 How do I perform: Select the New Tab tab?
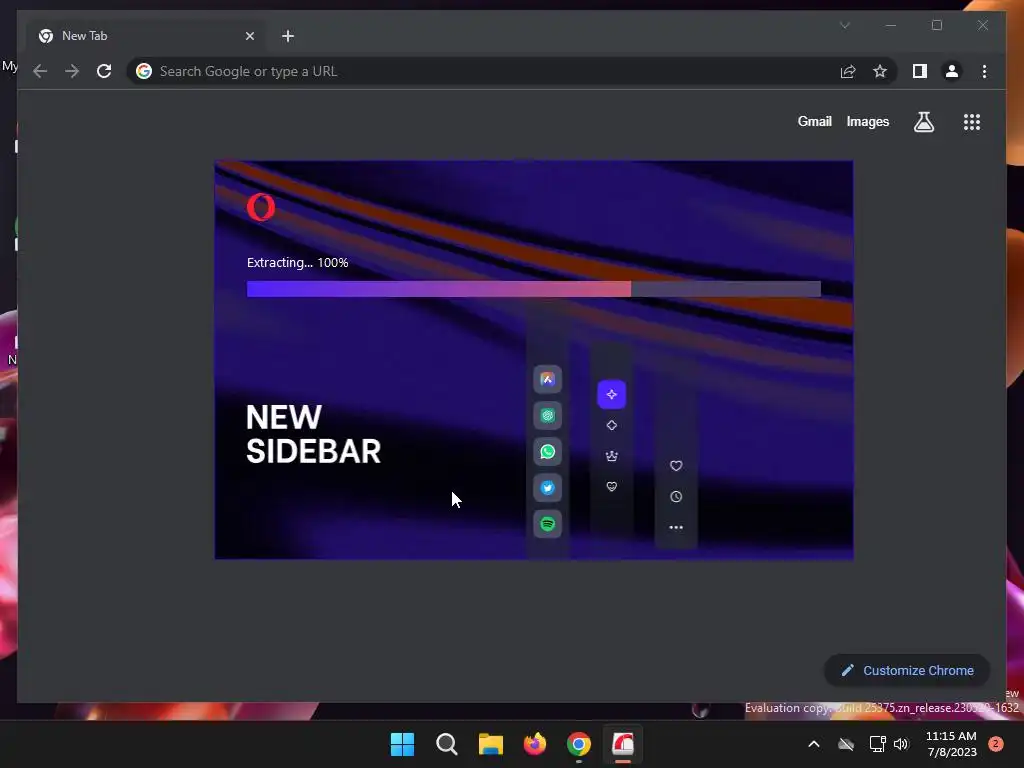coord(148,36)
